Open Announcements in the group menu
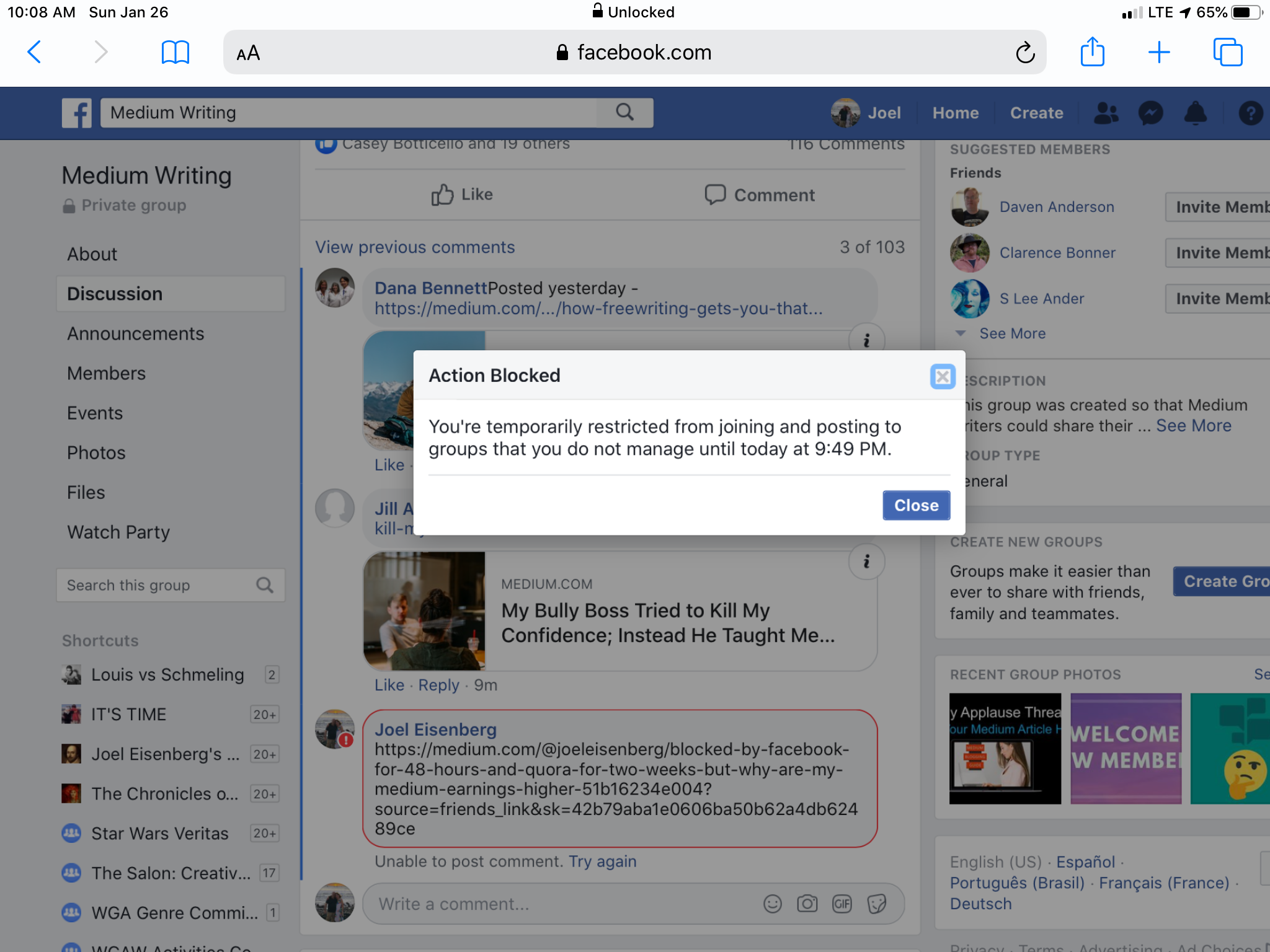The width and height of the screenshot is (1270, 952). click(135, 333)
